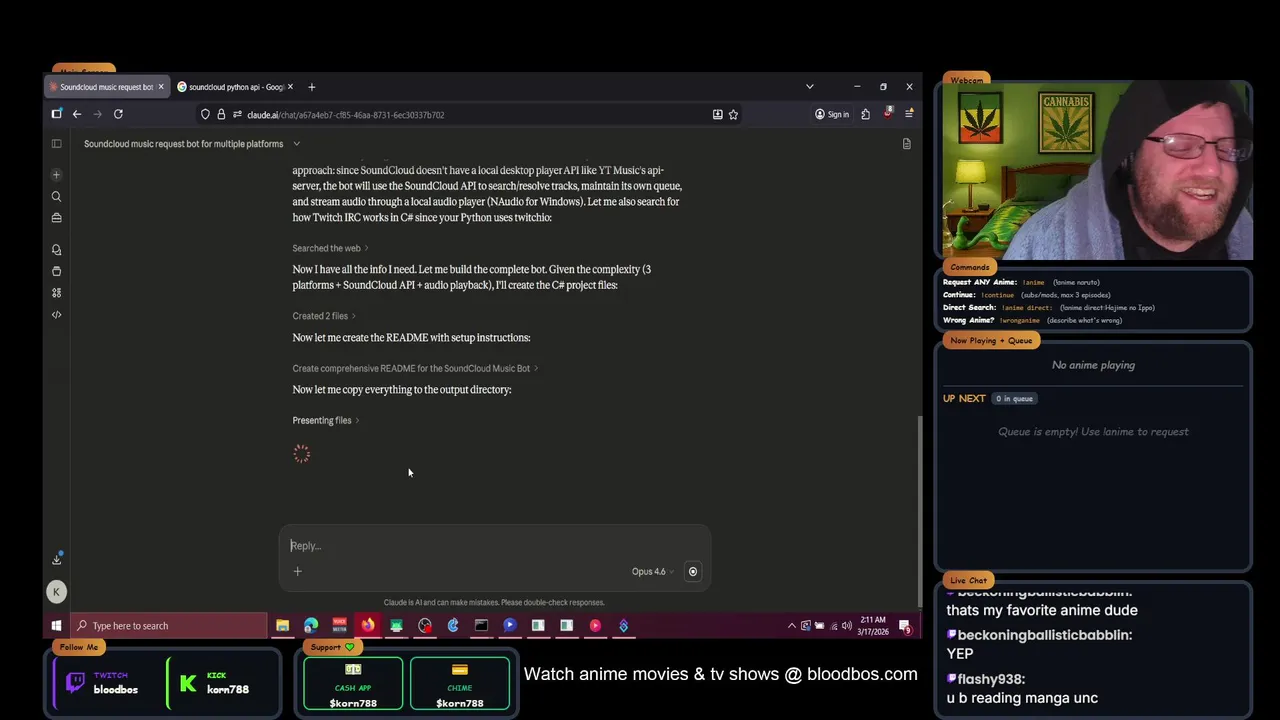Click the 2:11 AM clock in taskbar

coord(873,626)
